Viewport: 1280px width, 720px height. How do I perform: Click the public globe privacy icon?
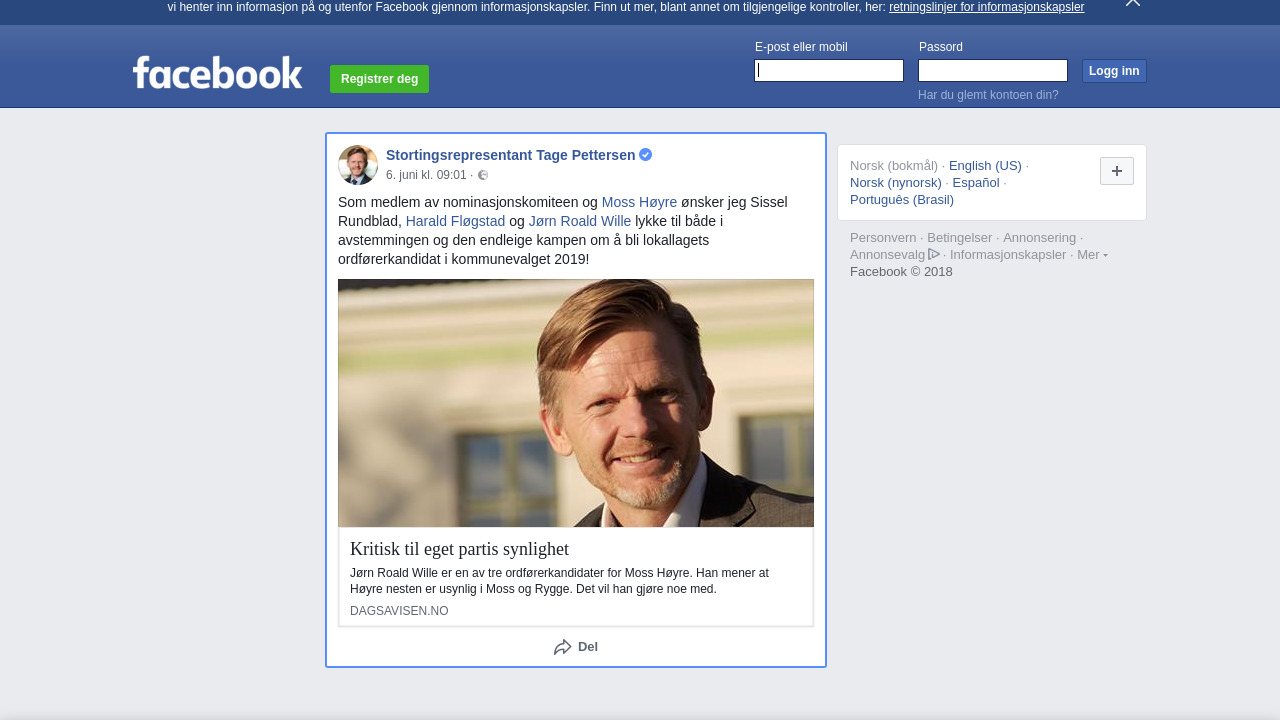(483, 175)
